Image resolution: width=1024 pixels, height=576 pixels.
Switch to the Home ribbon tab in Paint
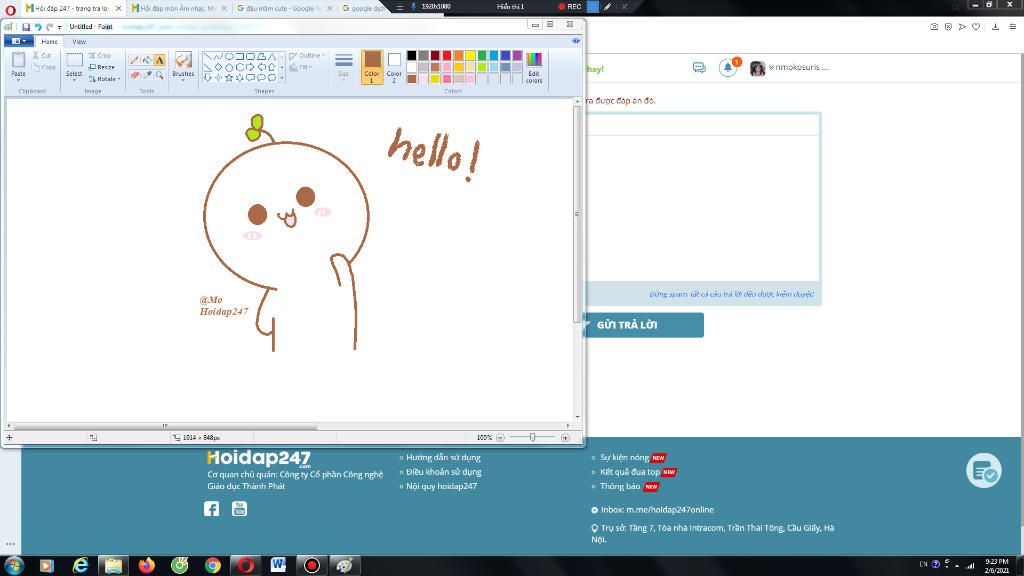coord(50,41)
